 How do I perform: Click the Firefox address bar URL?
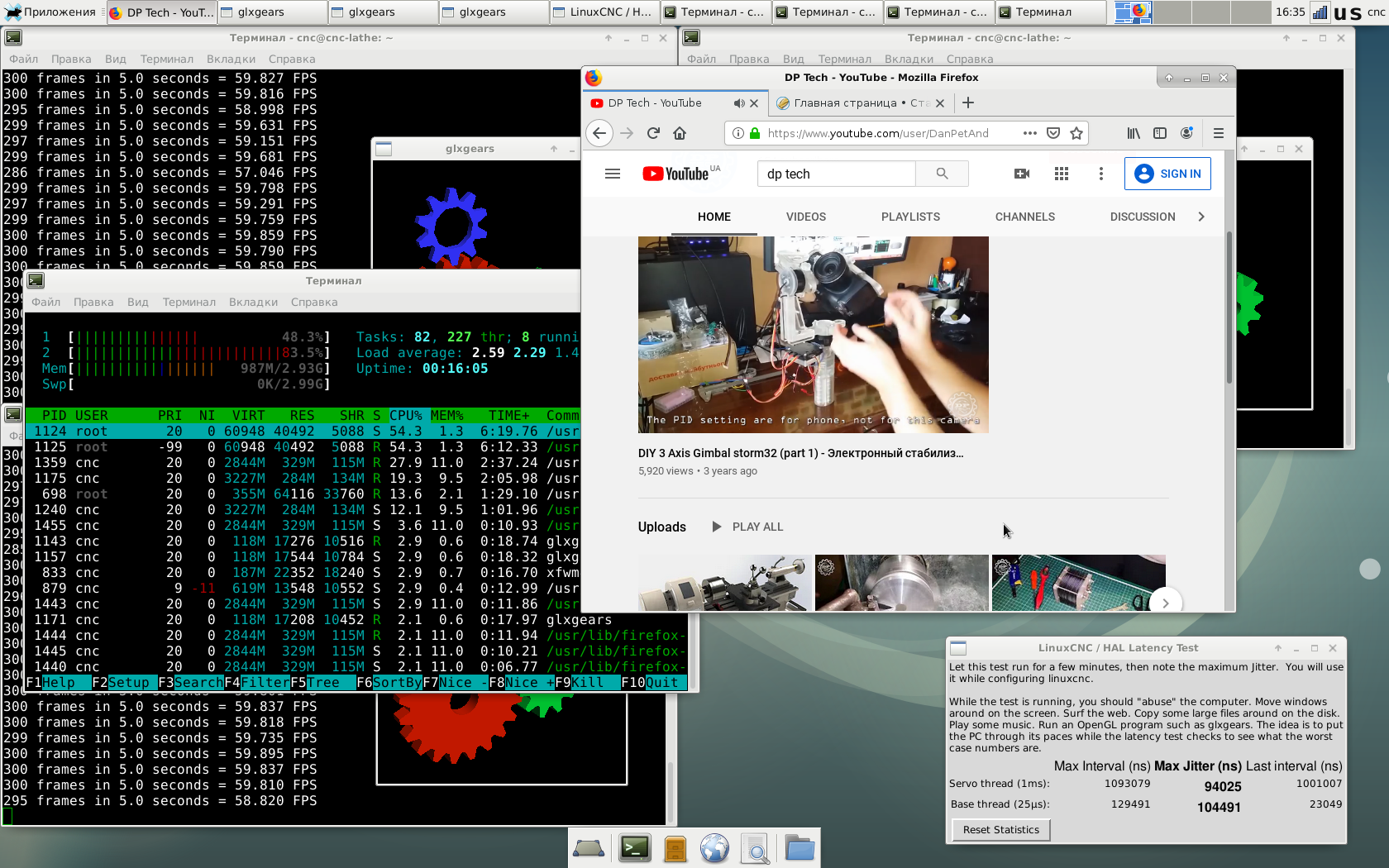(x=878, y=133)
